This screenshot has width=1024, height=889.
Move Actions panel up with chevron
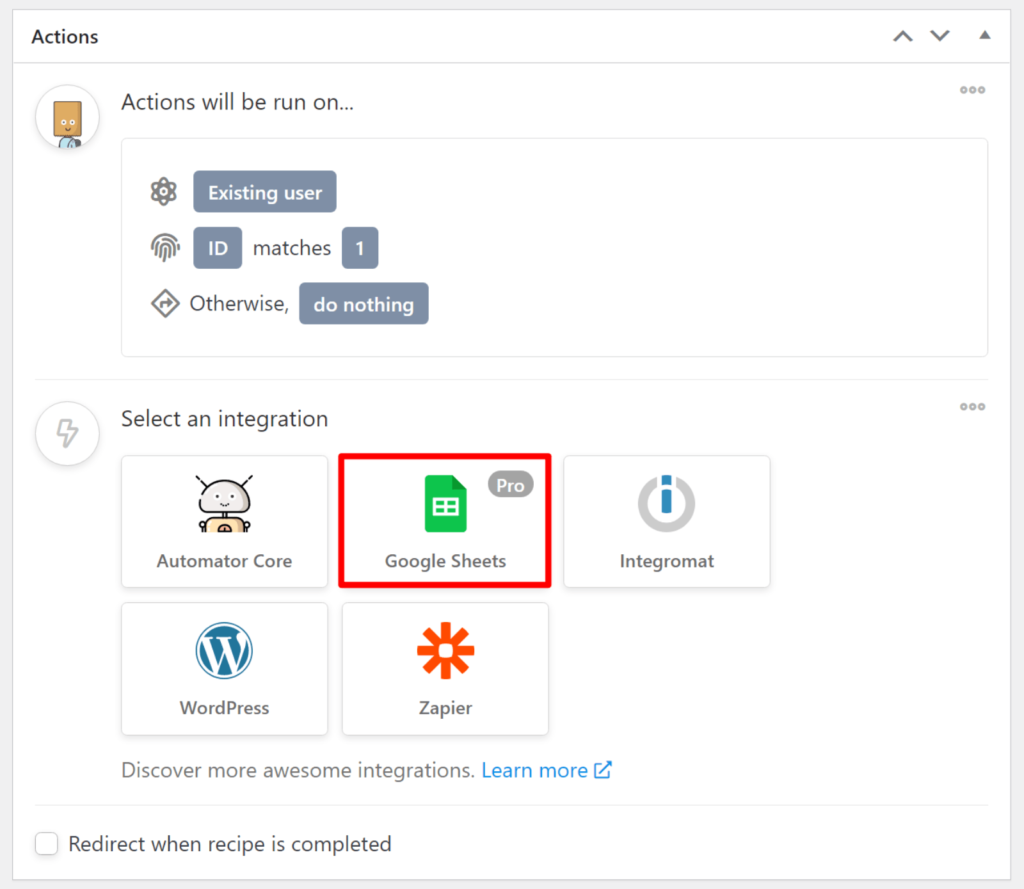coord(903,36)
